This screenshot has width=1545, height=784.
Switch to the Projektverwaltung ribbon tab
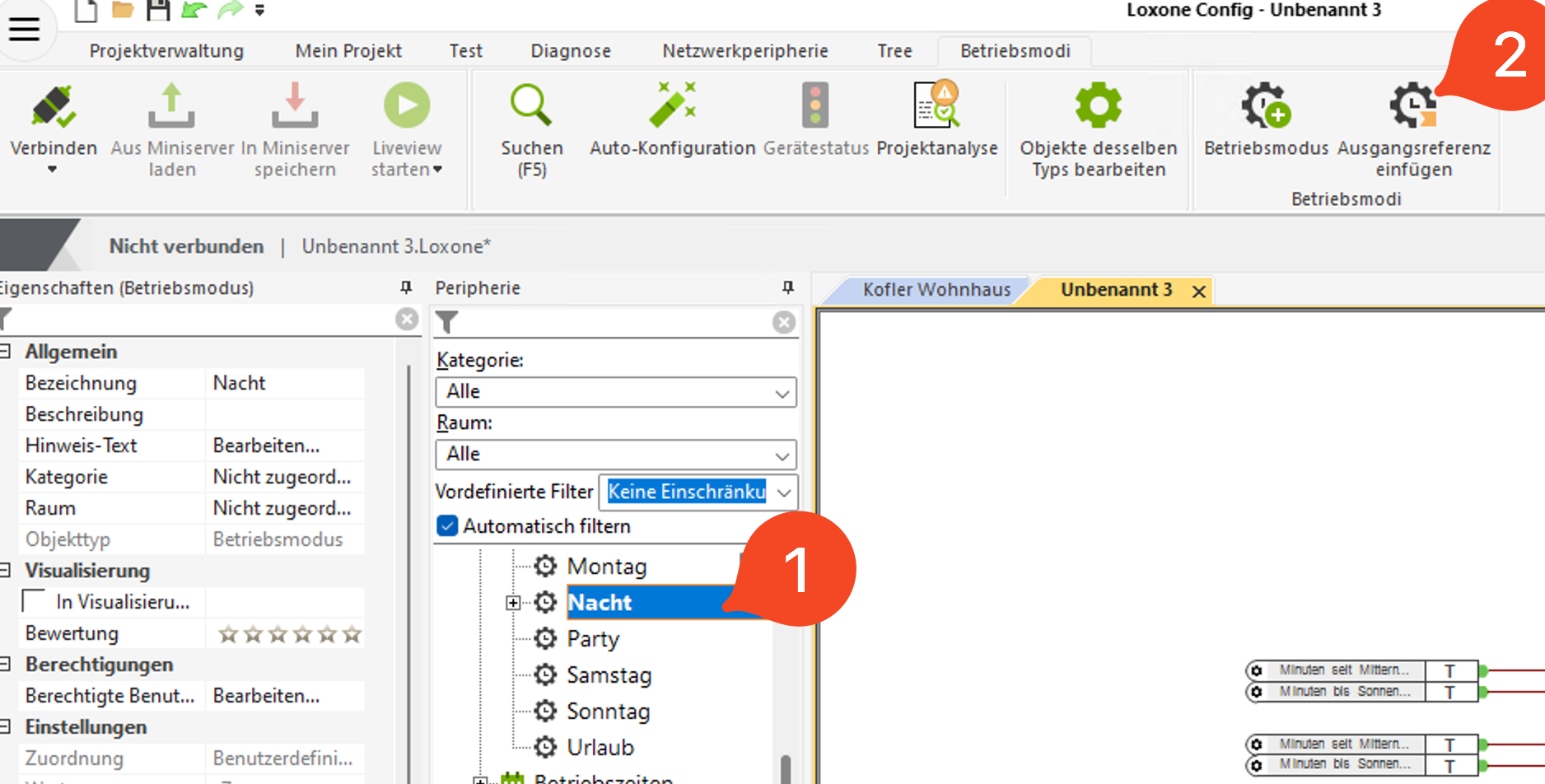166,51
